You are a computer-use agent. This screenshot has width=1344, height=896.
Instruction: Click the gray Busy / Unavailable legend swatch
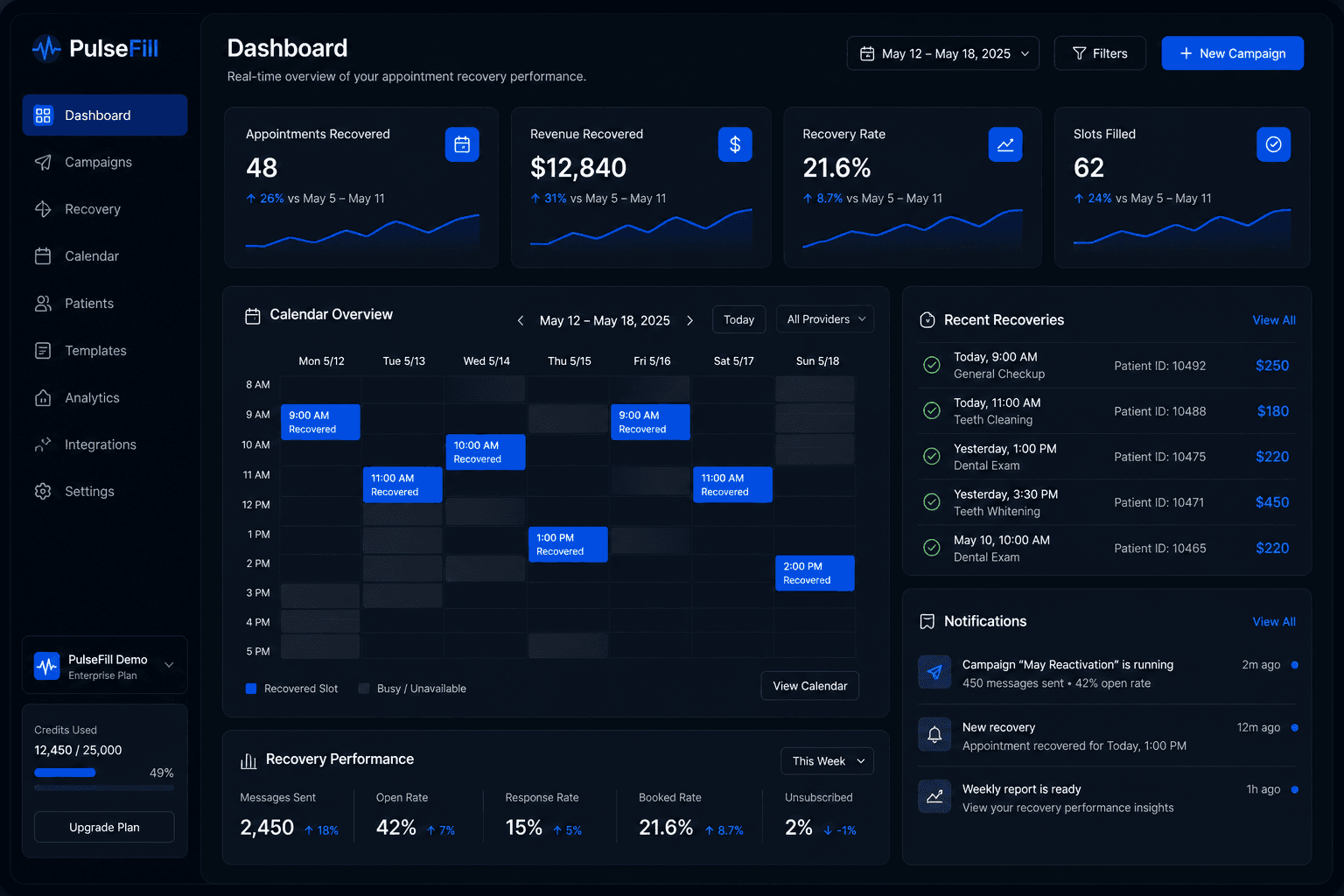[364, 689]
